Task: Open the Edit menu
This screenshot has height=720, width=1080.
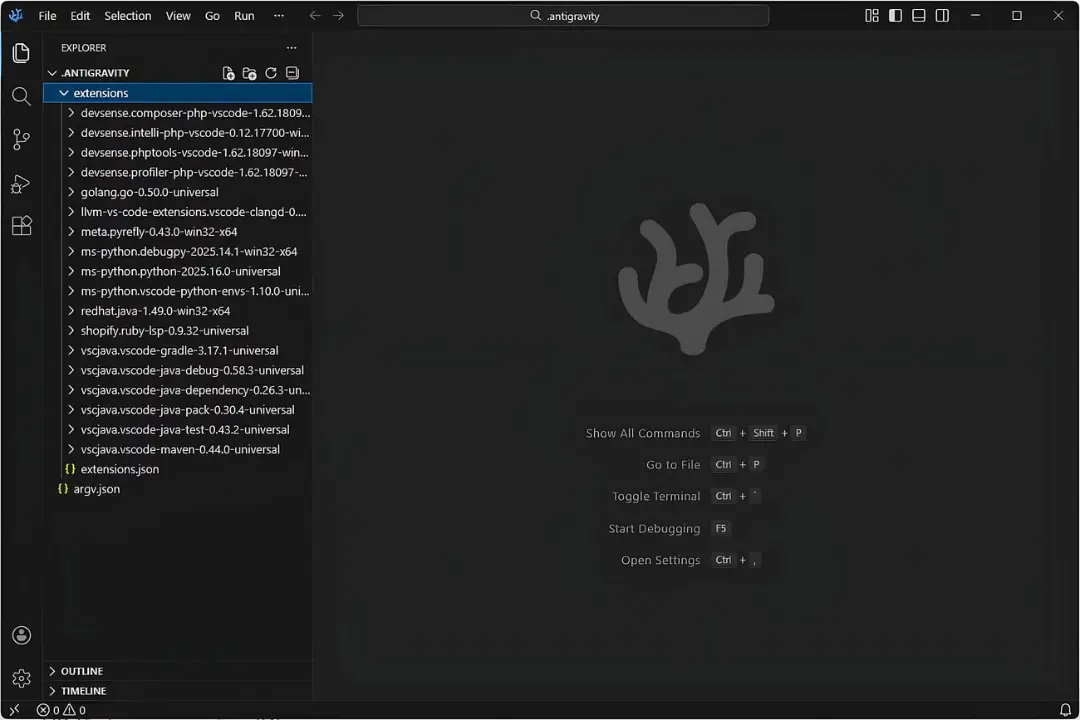Action: pyautogui.click(x=80, y=15)
